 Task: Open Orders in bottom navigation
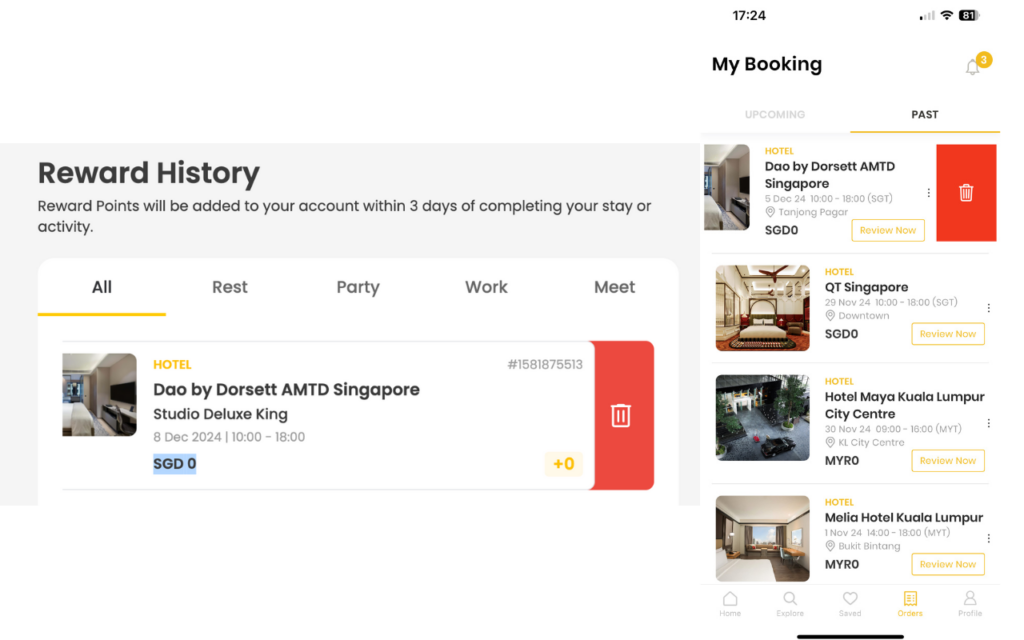pos(910,604)
